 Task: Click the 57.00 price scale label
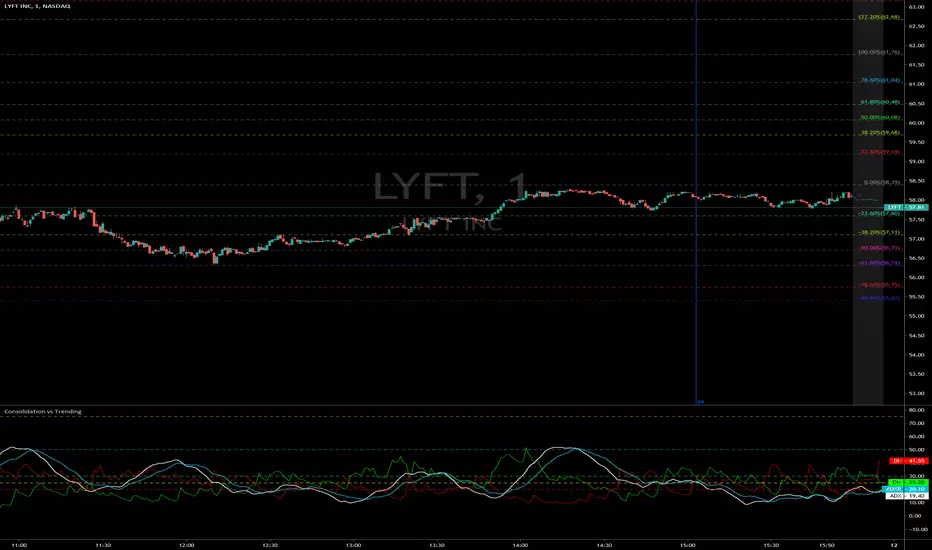(916, 239)
